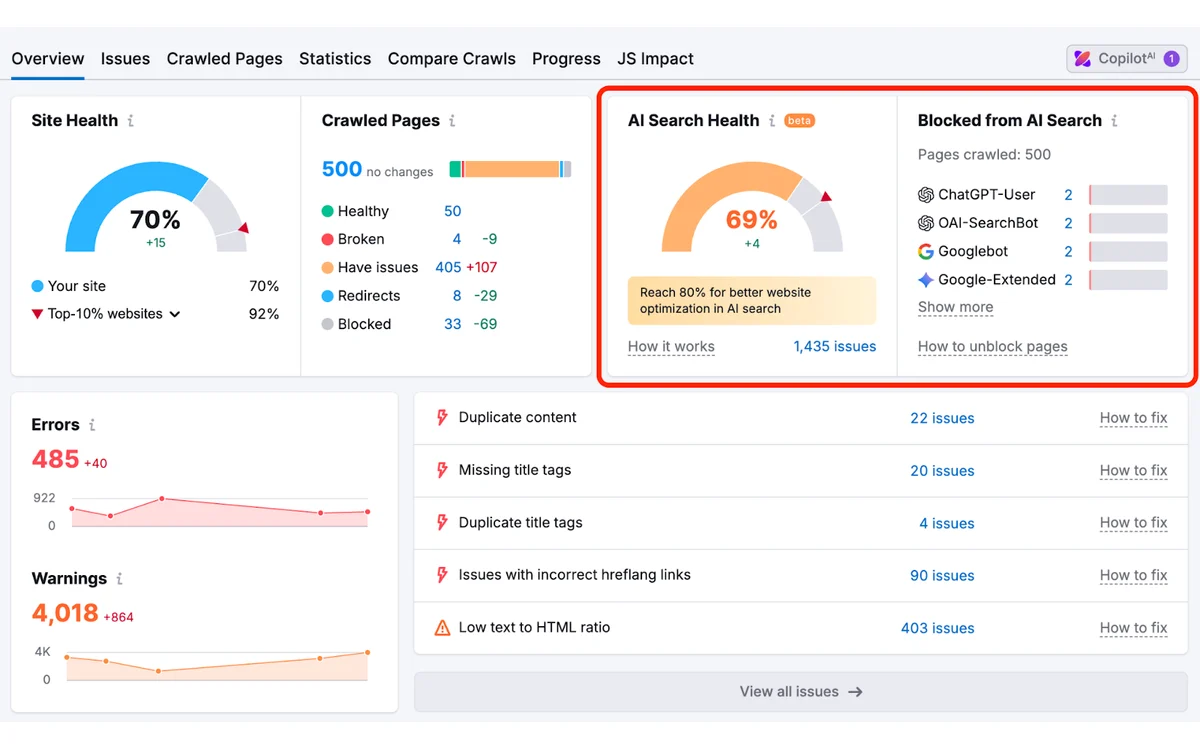Image resolution: width=1200 pixels, height=750 pixels.
Task: Click the beta badge next to AI Search Health
Action: (x=799, y=121)
